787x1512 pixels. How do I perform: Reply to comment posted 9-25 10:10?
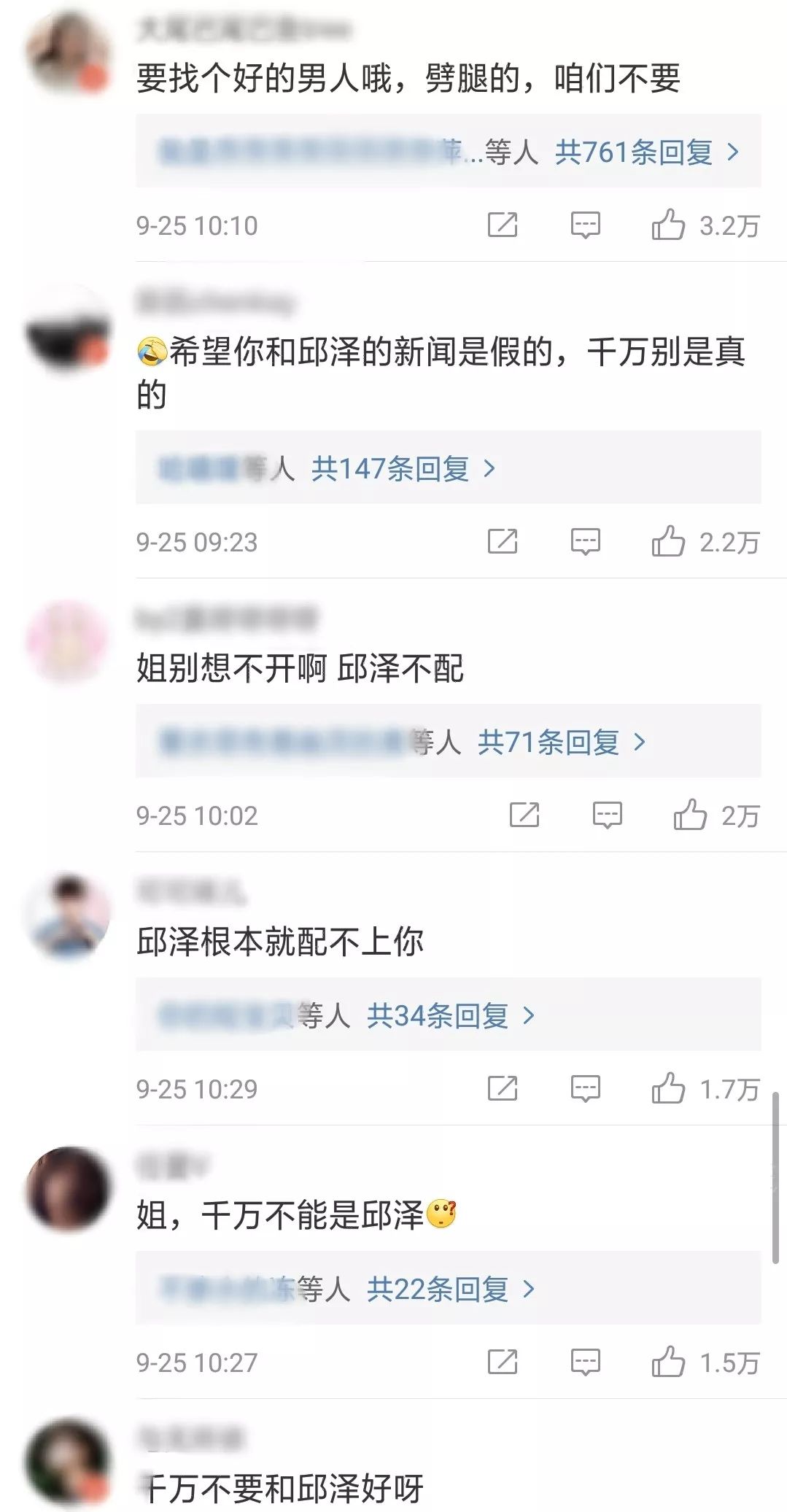[585, 225]
